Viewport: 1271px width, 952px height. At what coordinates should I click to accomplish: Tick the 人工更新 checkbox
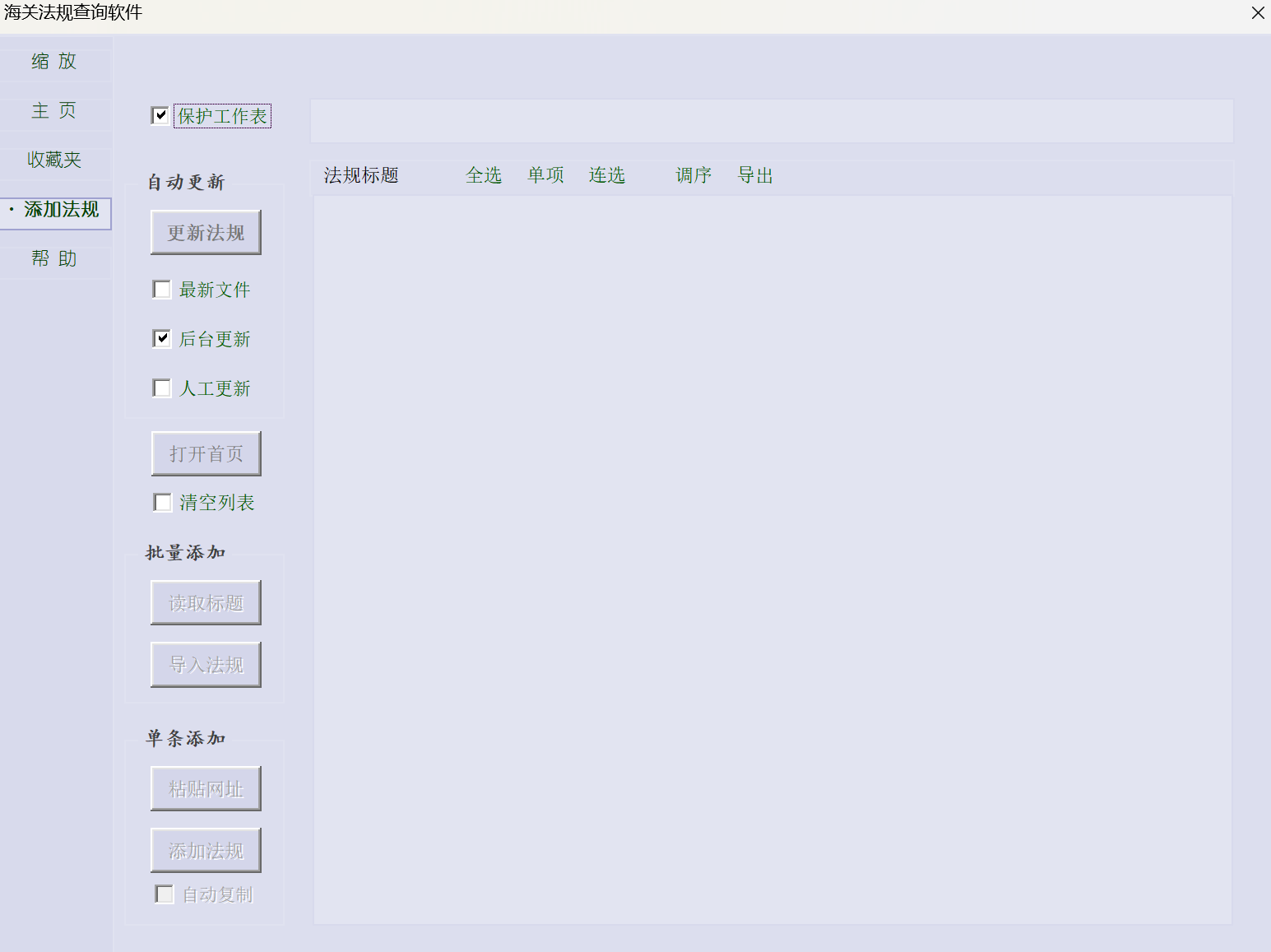pos(163,388)
